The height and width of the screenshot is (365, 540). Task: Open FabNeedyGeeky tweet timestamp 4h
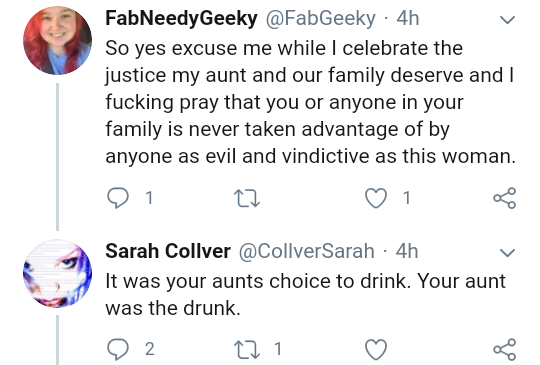click(408, 18)
